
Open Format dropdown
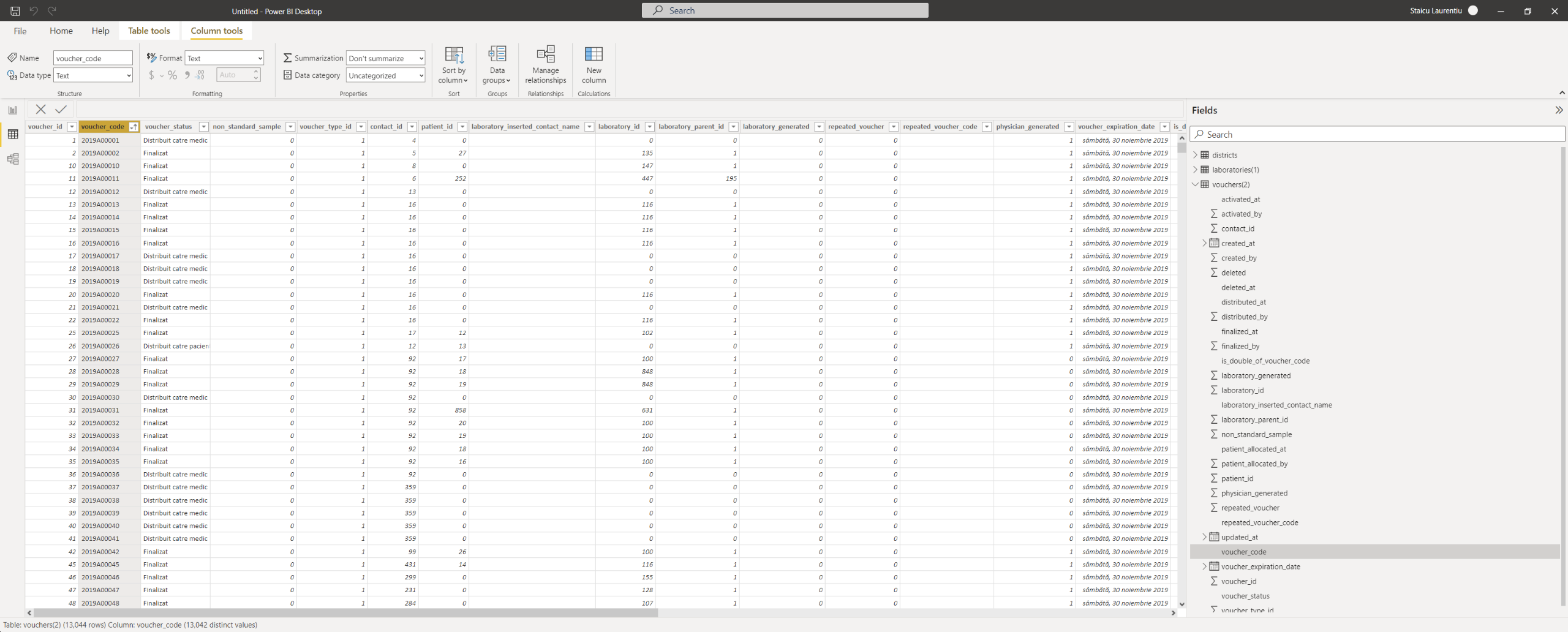224,58
